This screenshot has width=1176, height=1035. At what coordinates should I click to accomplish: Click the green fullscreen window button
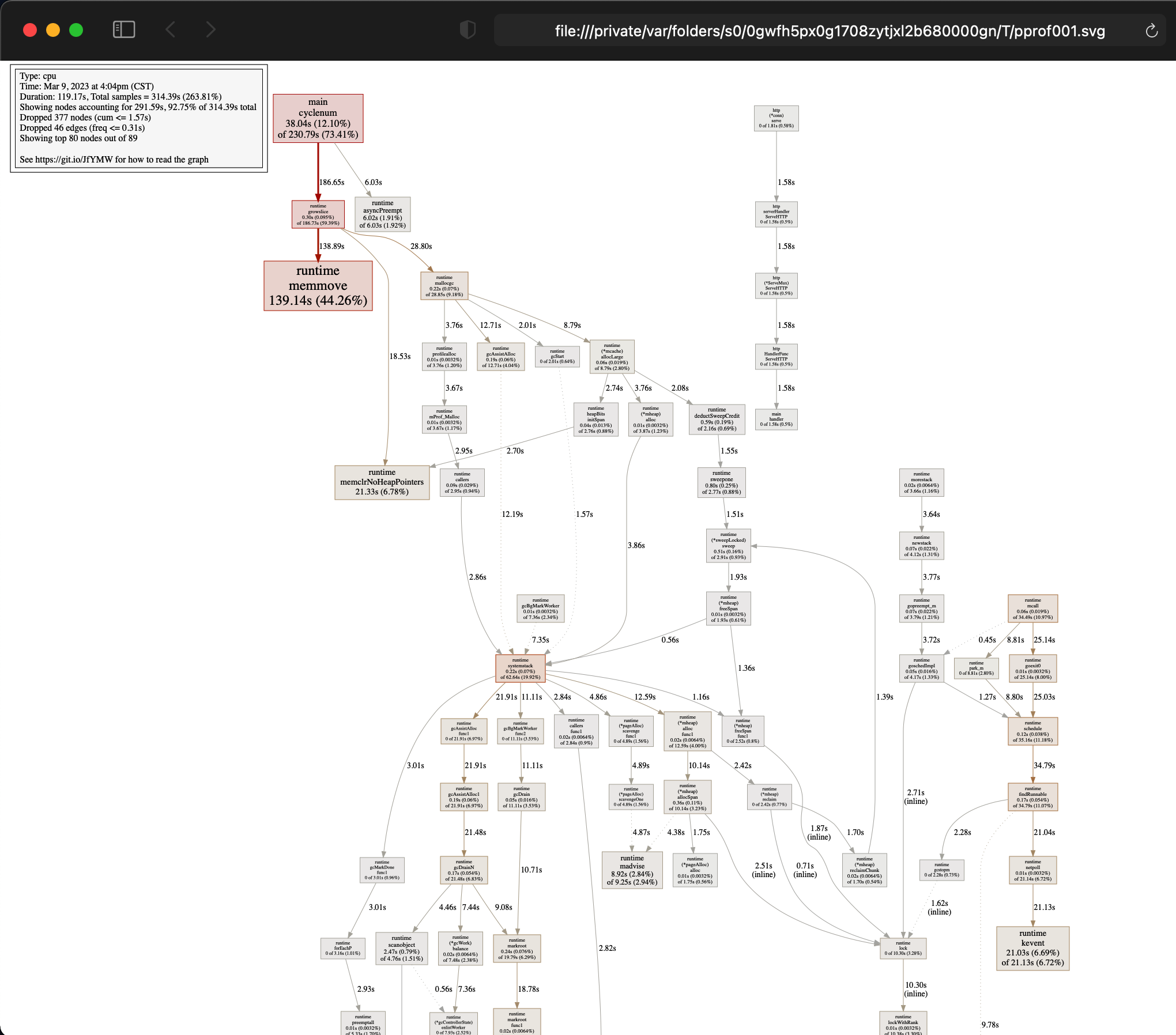76,30
